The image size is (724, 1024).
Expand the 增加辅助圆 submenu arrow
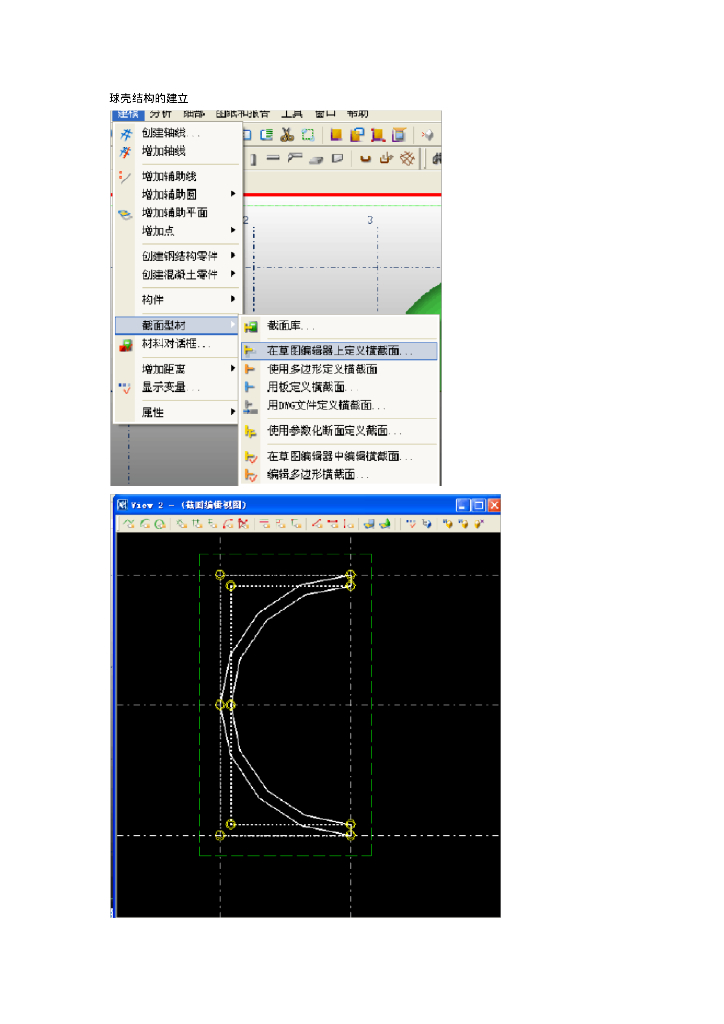click(x=233, y=193)
